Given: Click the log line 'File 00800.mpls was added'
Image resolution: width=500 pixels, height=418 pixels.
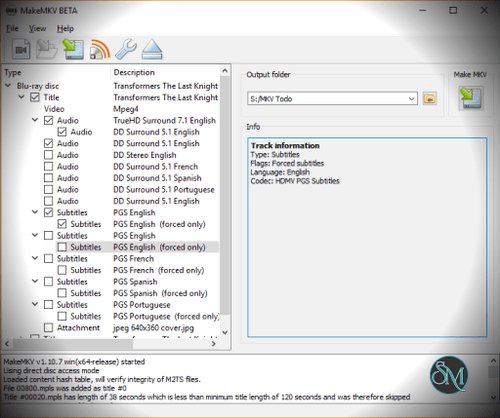Looking at the screenshot, I should coord(65,388).
